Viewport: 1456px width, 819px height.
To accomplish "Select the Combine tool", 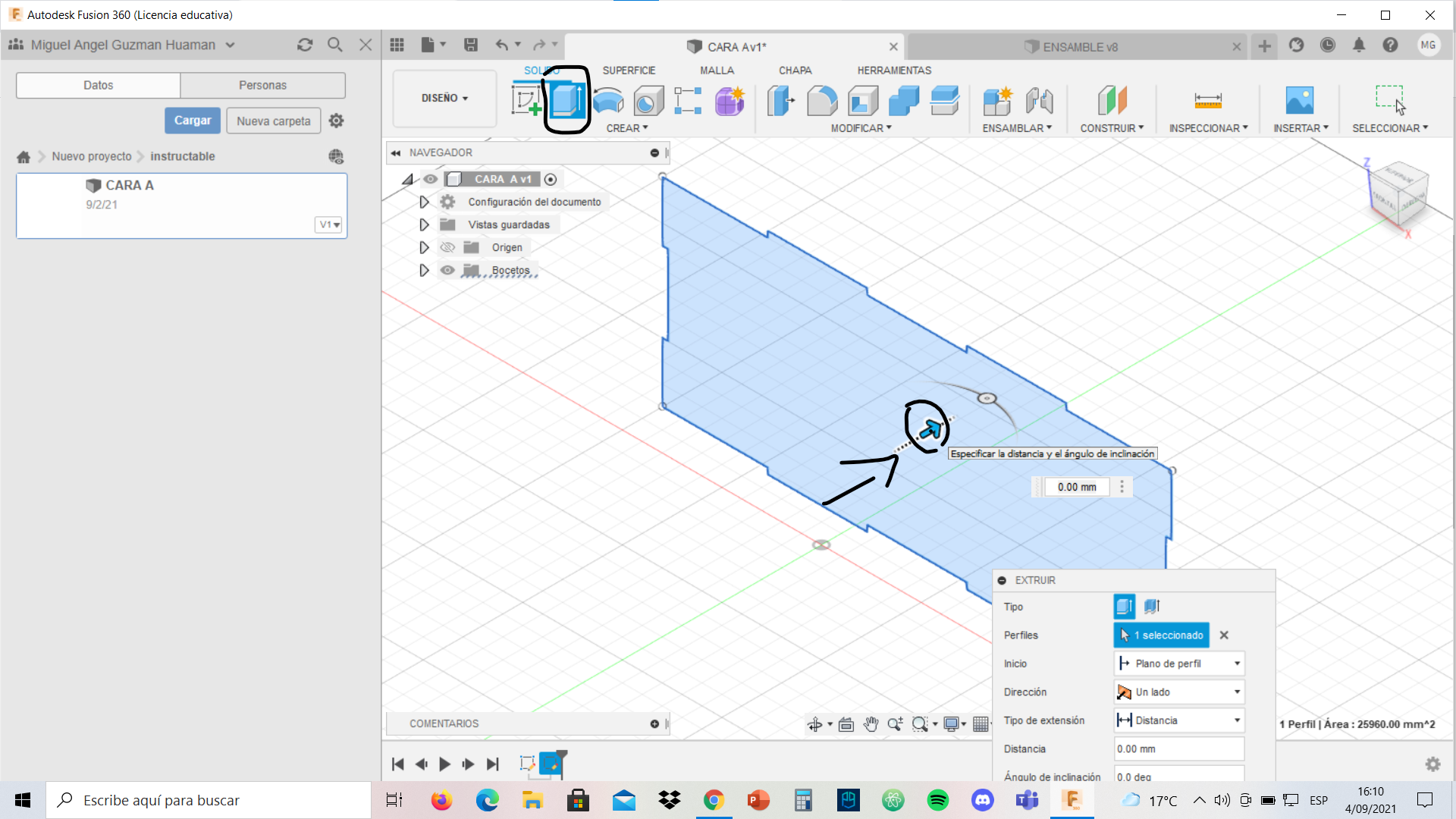I will 904,100.
